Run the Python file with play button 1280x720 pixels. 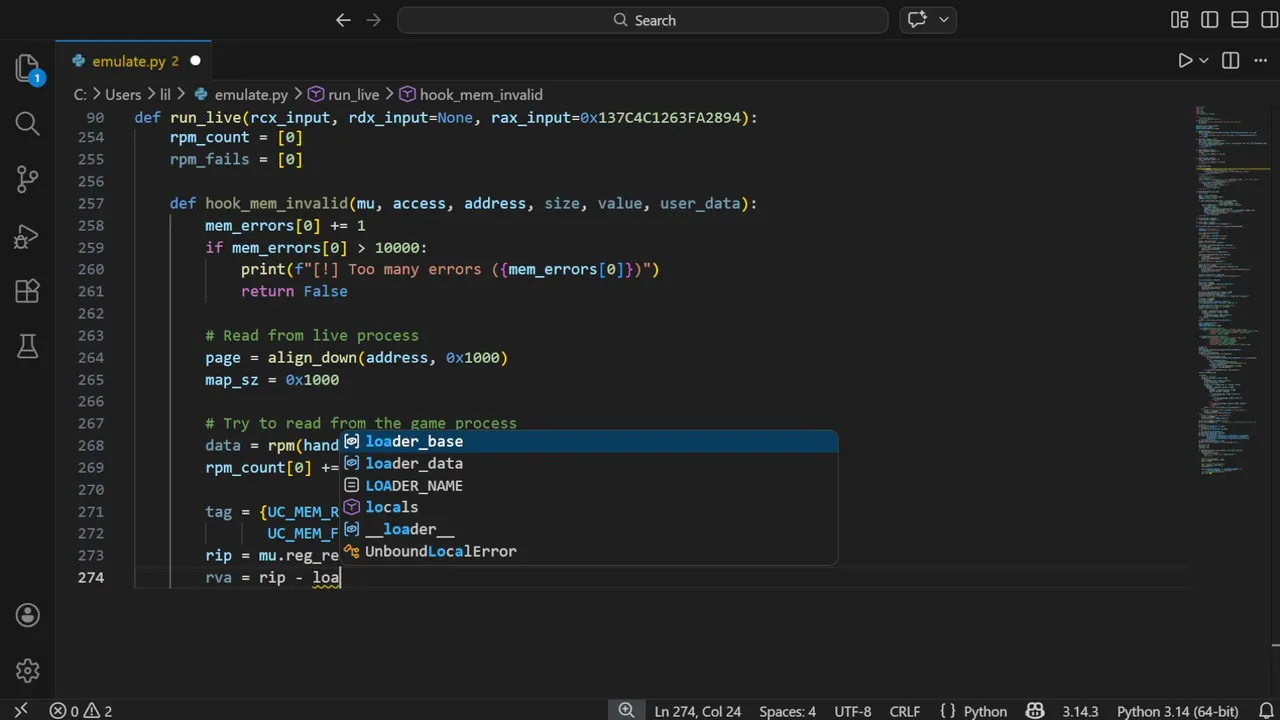coord(1185,61)
